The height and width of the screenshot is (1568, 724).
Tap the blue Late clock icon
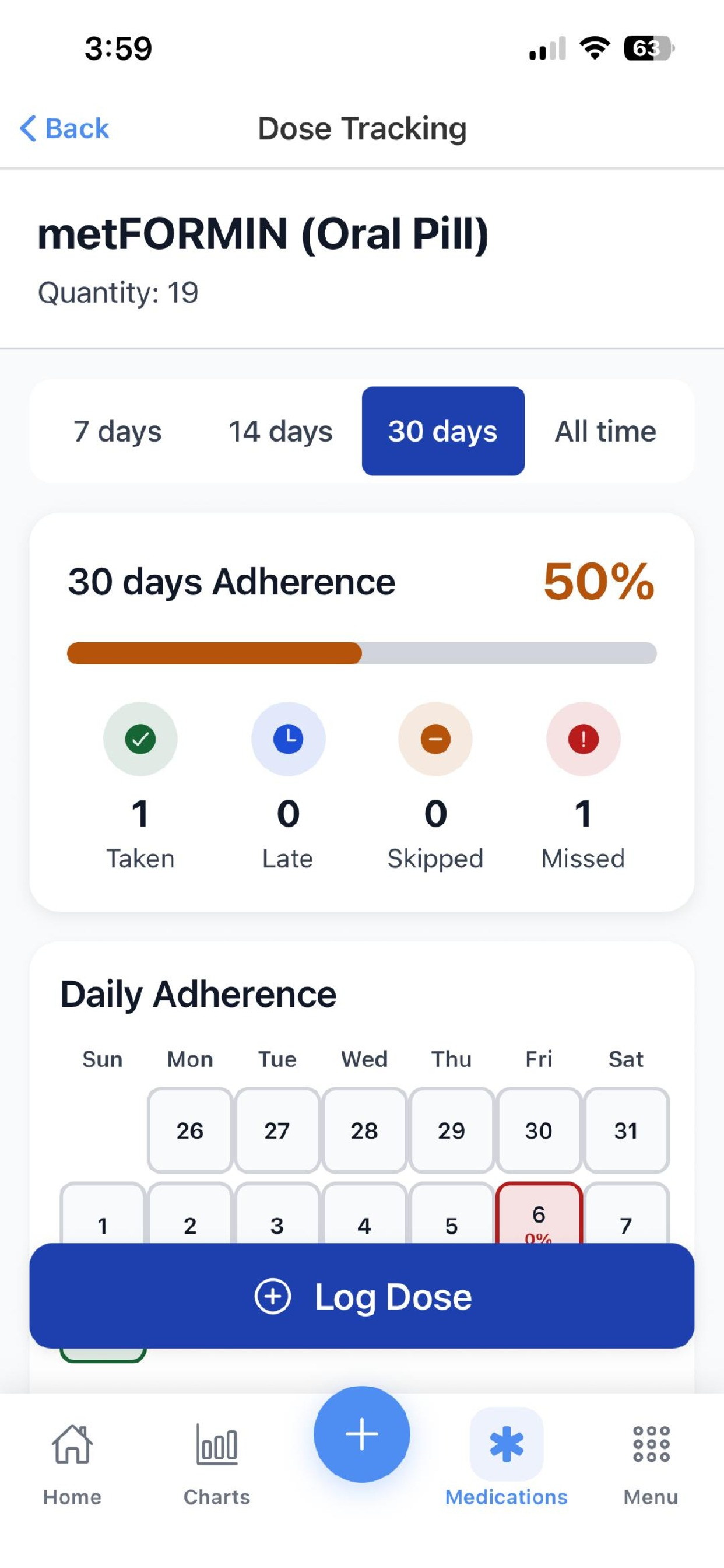coord(288,738)
